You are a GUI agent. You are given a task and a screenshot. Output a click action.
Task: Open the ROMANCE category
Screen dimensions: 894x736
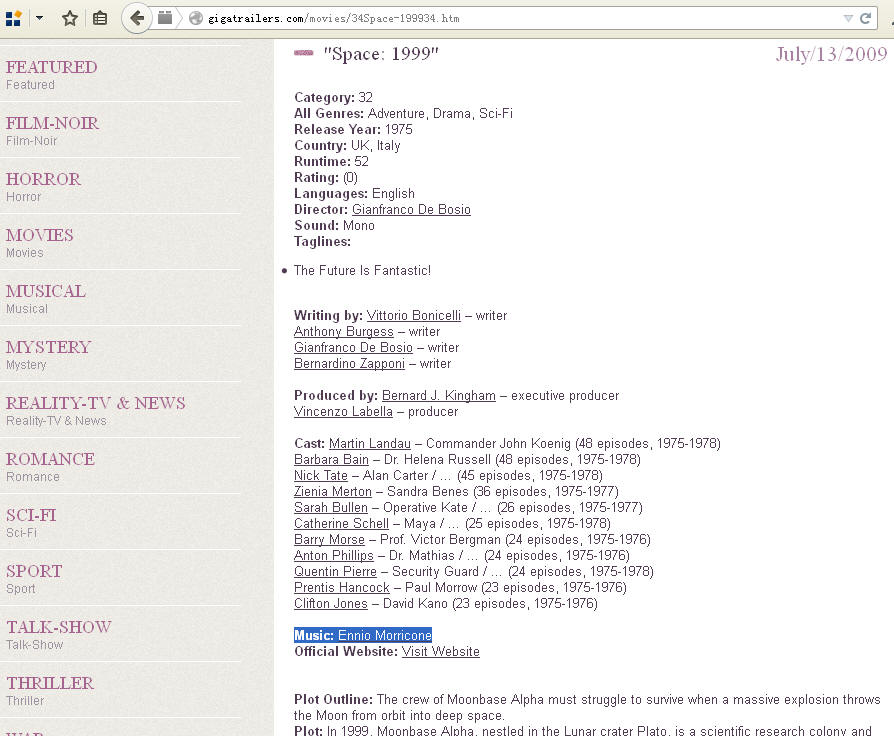[50, 459]
